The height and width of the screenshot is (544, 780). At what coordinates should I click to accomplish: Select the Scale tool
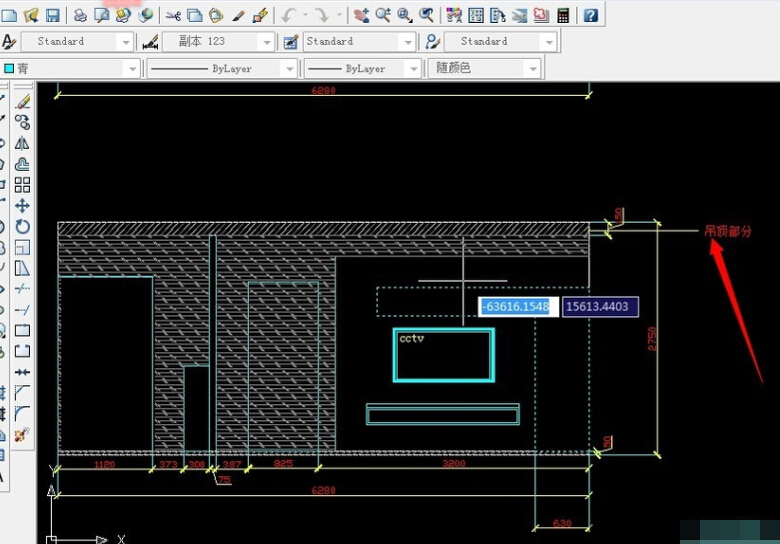(22, 247)
